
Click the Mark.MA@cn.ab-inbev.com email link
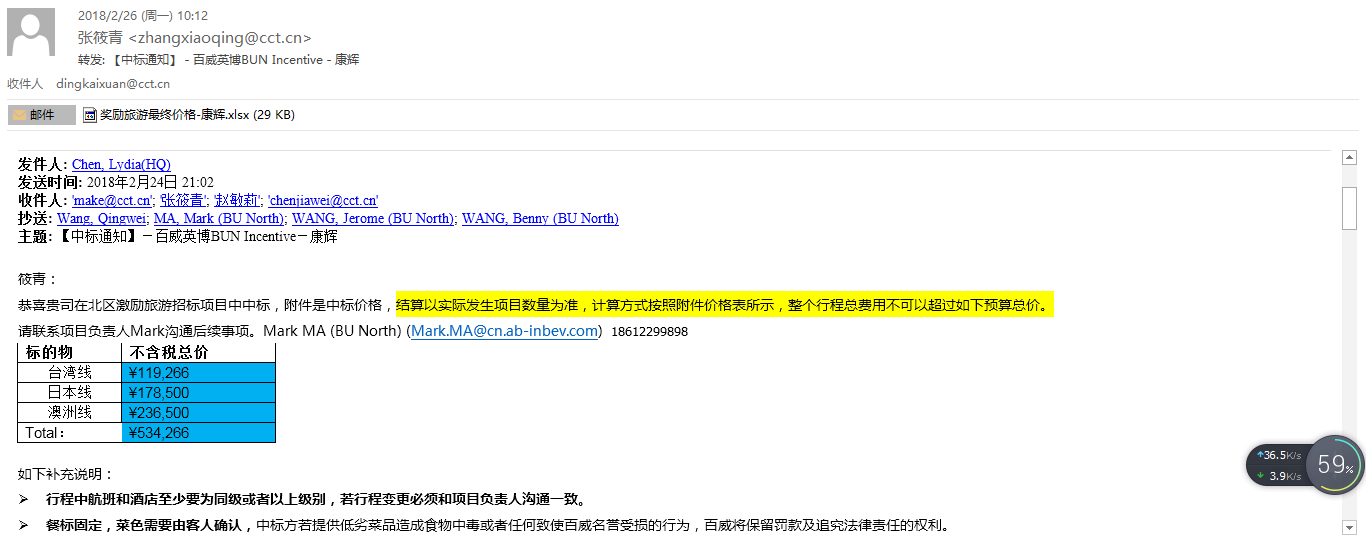click(505, 331)
